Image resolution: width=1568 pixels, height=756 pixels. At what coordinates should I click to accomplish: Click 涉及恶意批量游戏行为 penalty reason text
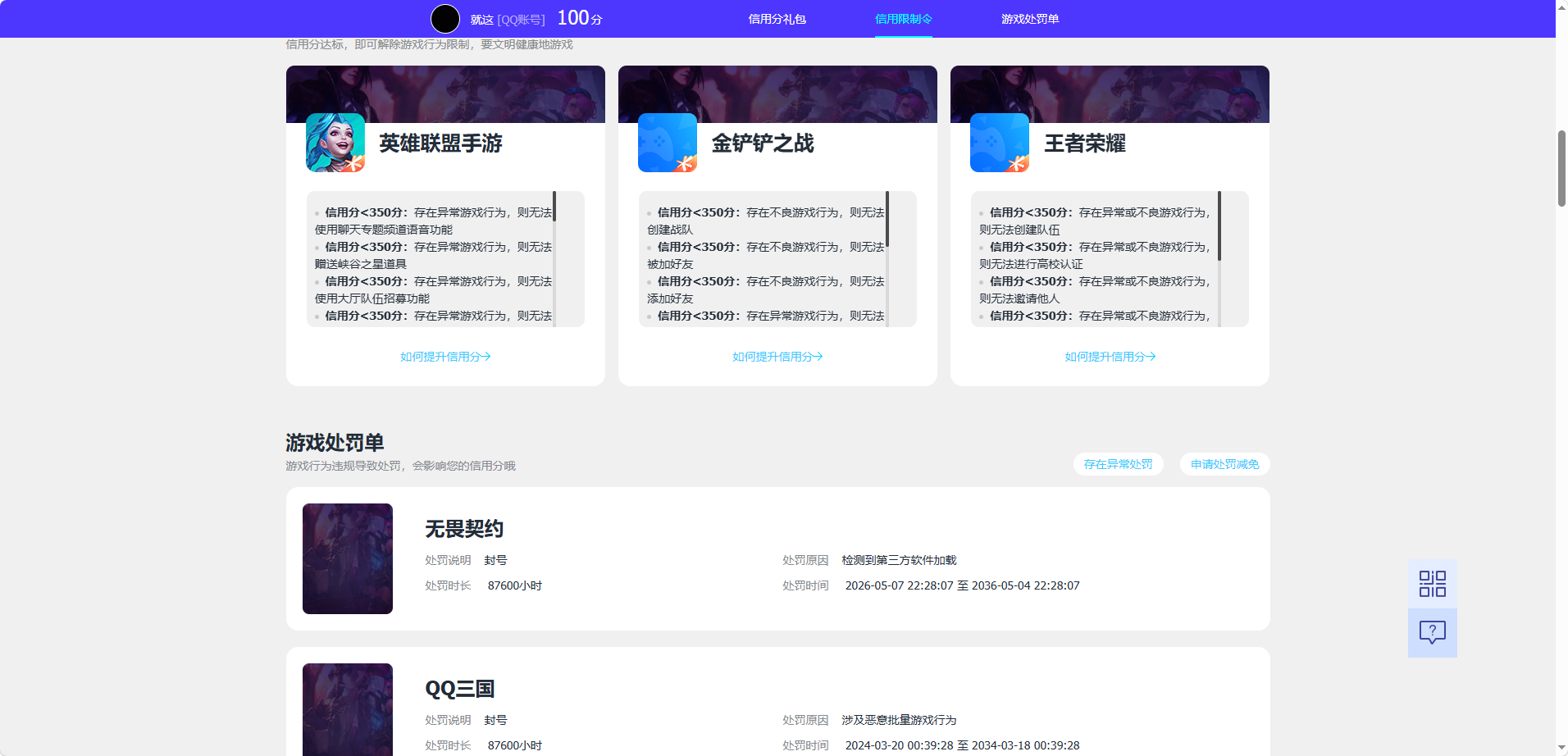coord(899,720)
